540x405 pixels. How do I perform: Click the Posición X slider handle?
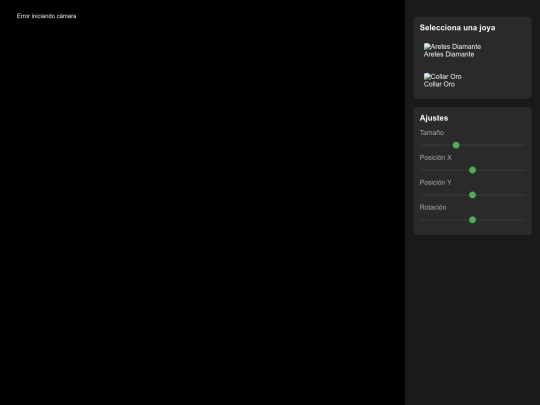click(x=472, y=170)
